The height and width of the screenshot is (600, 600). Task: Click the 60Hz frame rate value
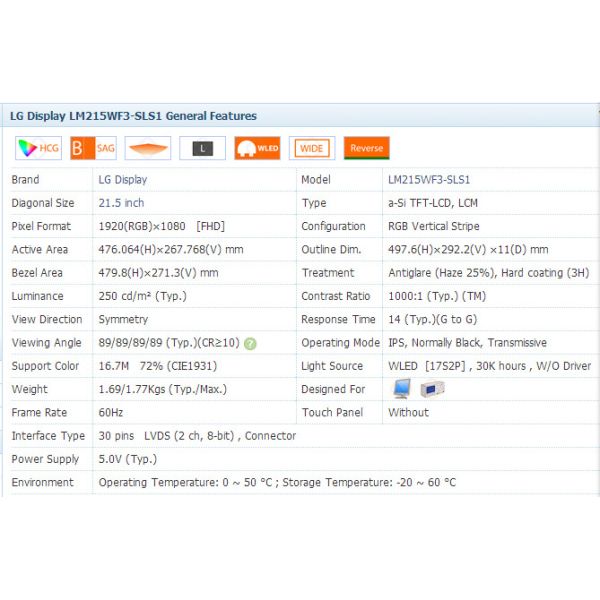coord(111,413)
